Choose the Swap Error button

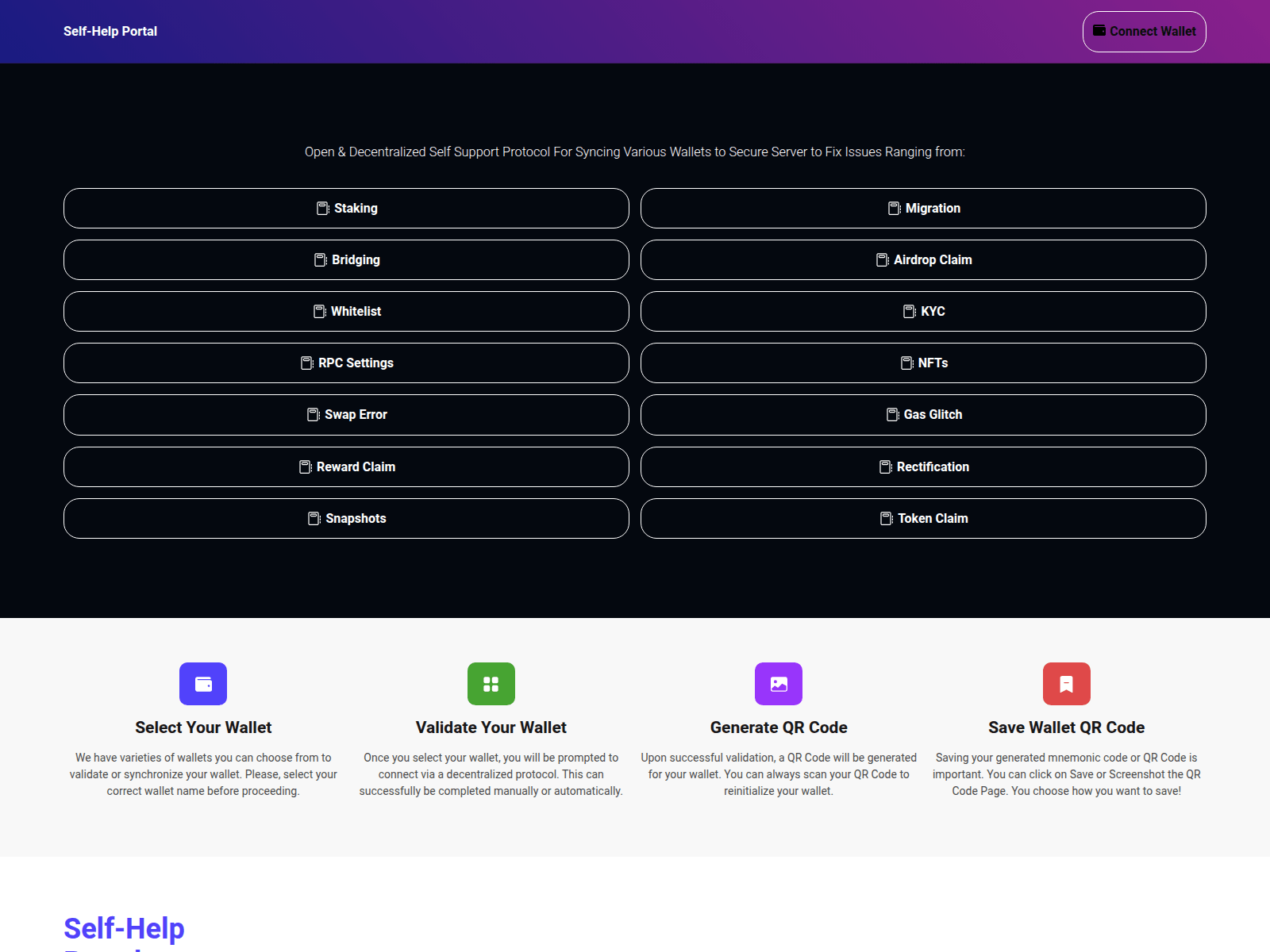click(x=346, y=415)
